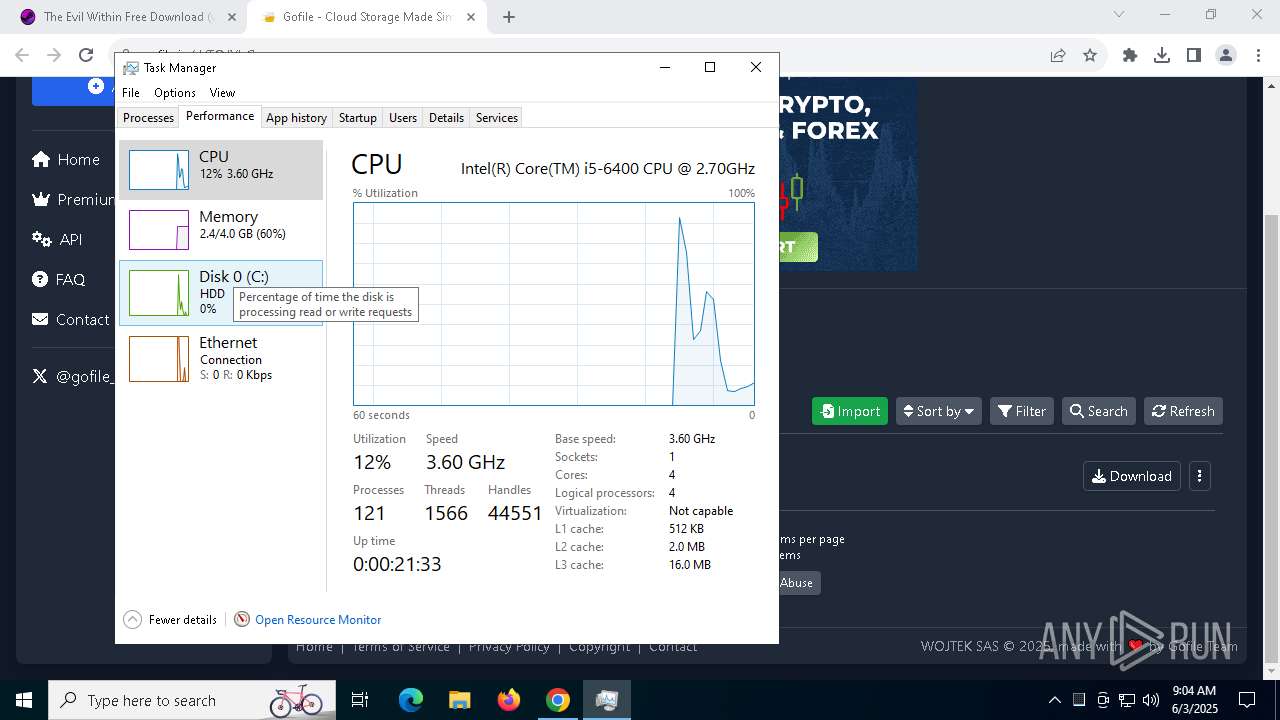Launch Firefox from taskbar
This screenshot has width=1280, height=720.
509,700
